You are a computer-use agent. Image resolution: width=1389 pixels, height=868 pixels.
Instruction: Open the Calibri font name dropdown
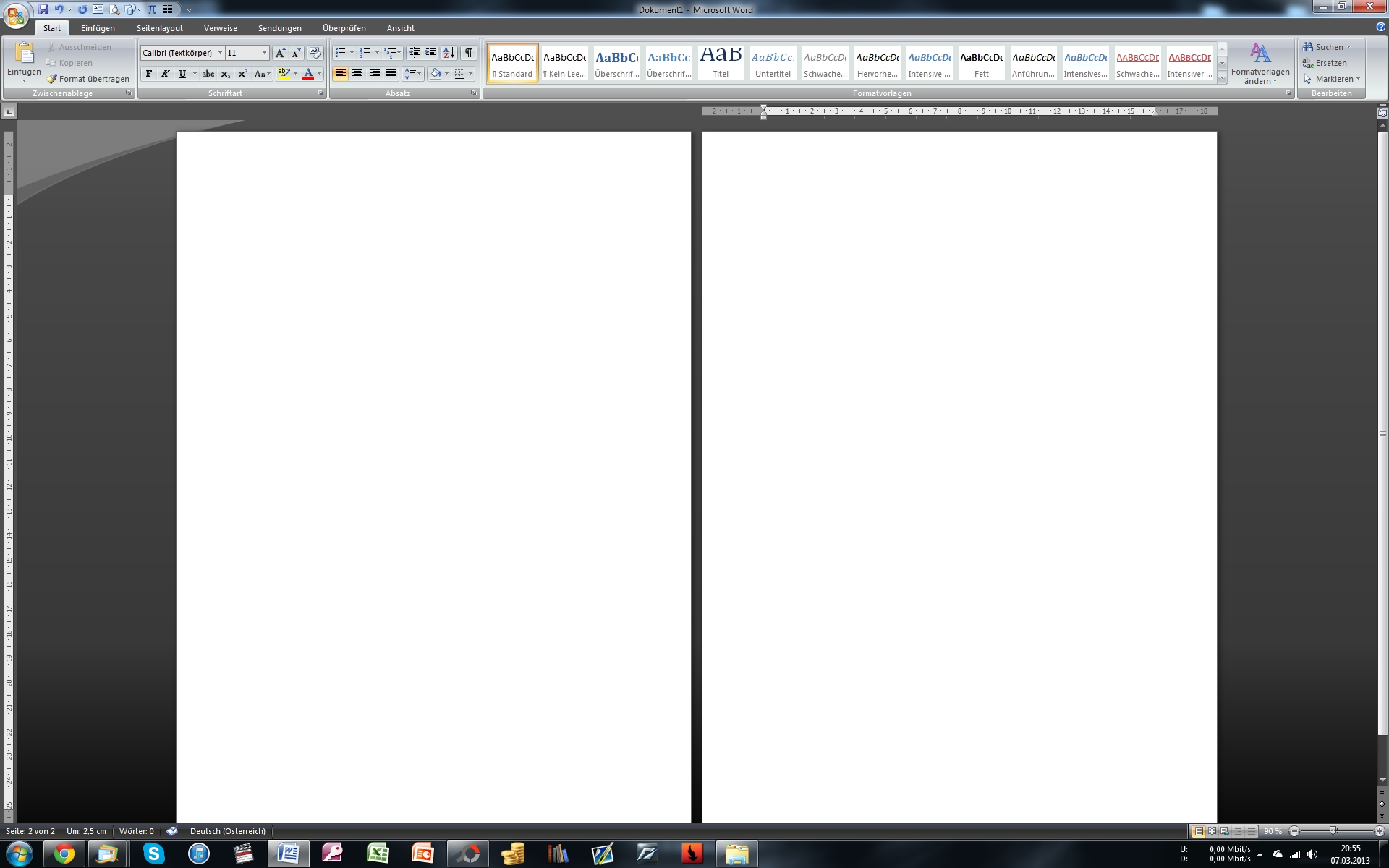pos(220,53)
